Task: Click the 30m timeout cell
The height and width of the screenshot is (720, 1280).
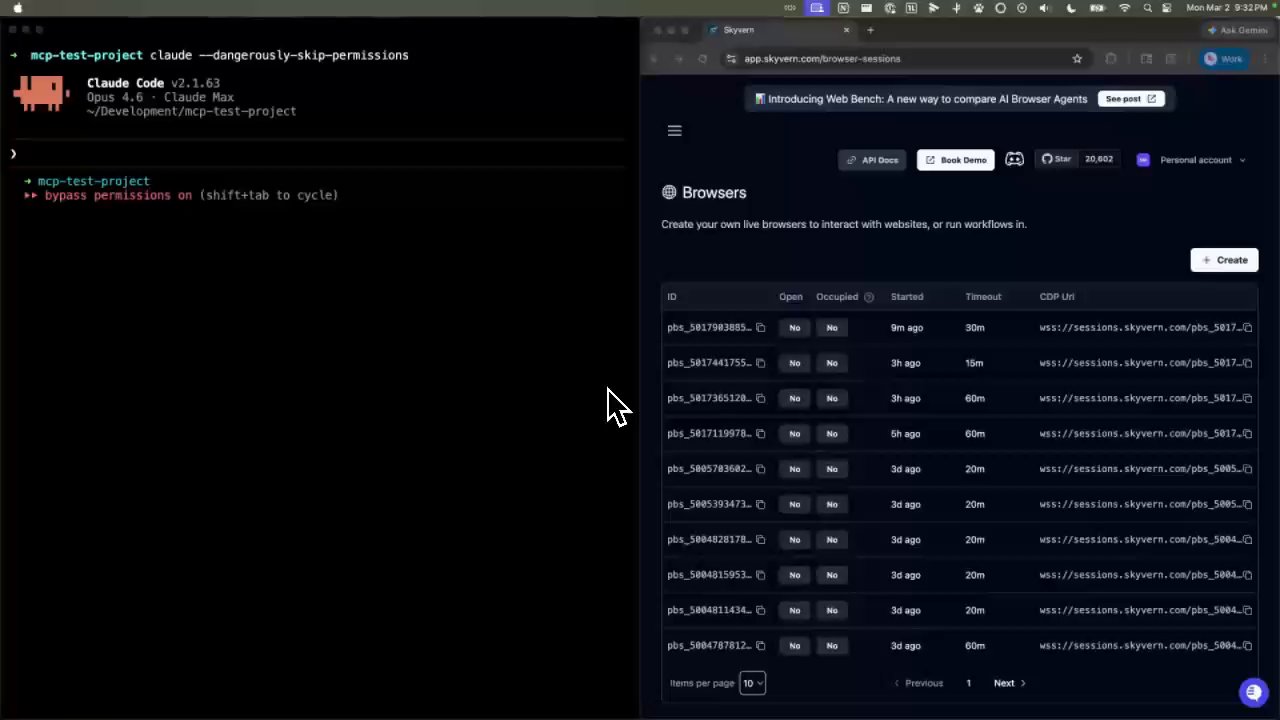Action: point(975,328)
